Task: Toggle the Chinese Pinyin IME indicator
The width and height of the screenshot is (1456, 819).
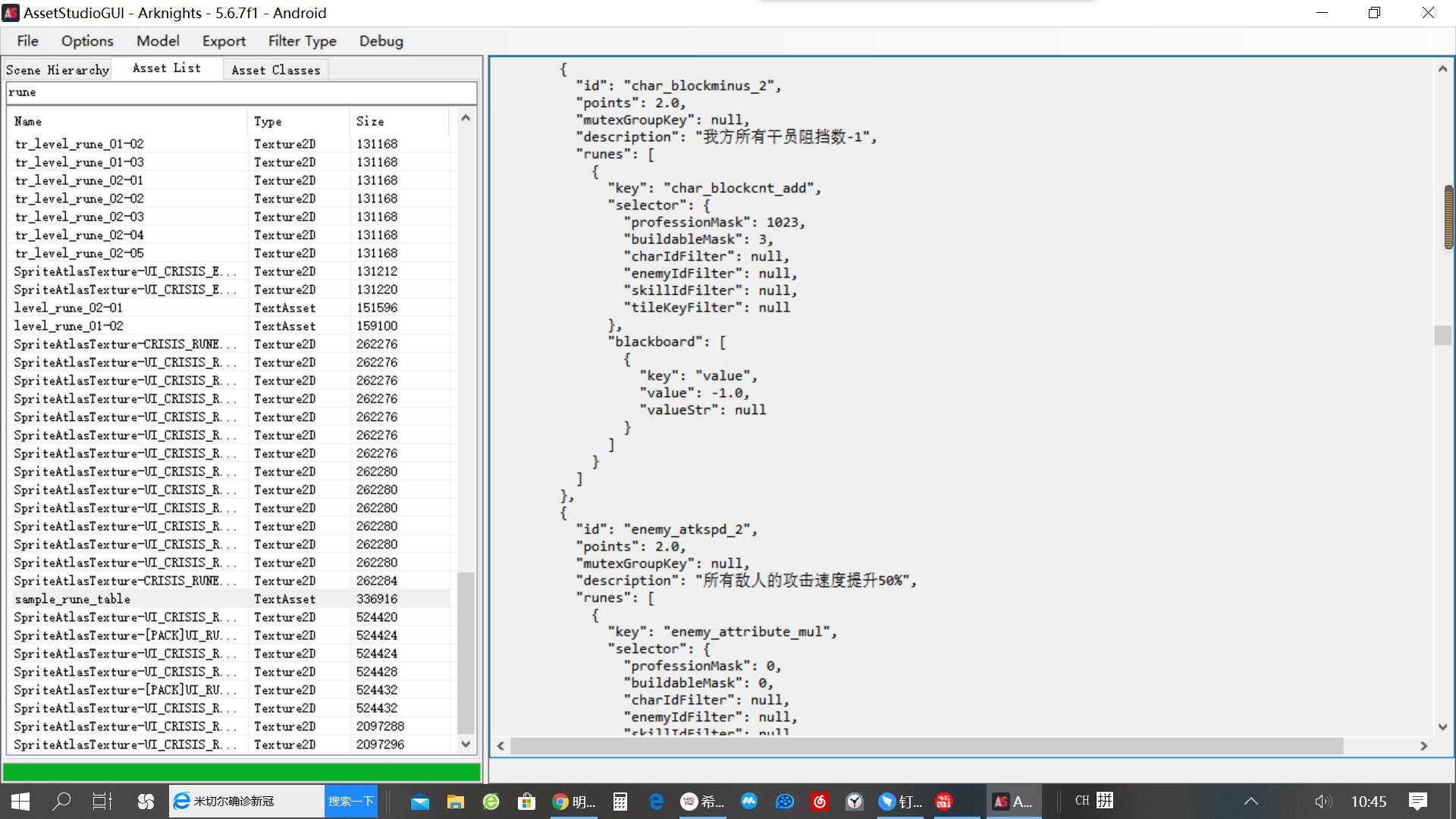Action: (x=1106, y=801)
